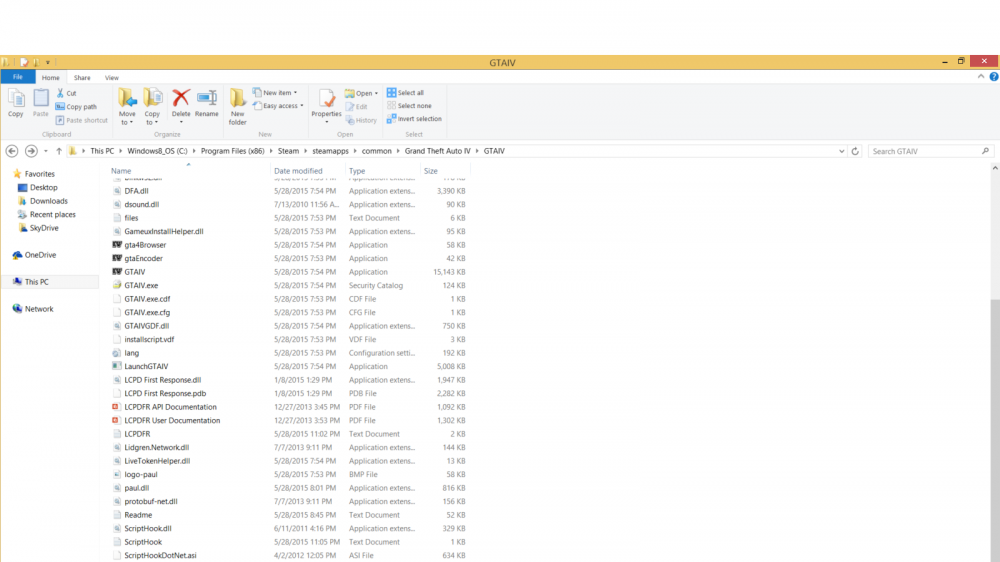Click Invert selection in ribbon

414,119
